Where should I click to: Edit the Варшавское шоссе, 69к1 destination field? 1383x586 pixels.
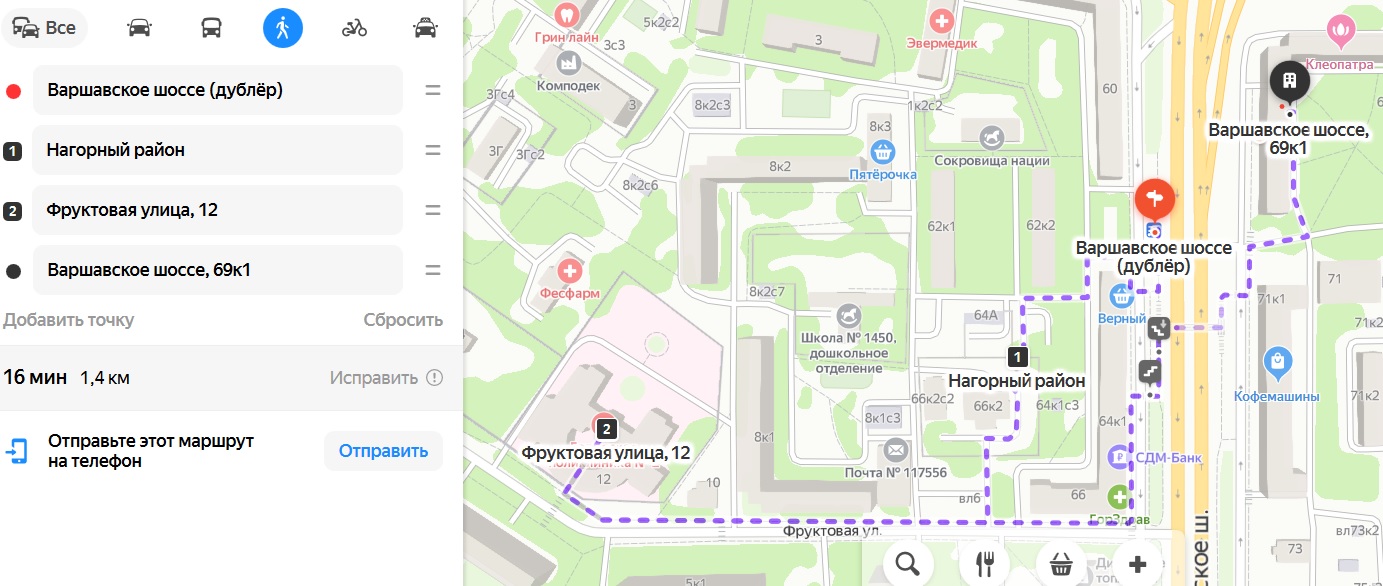click(x=218, y=270)
